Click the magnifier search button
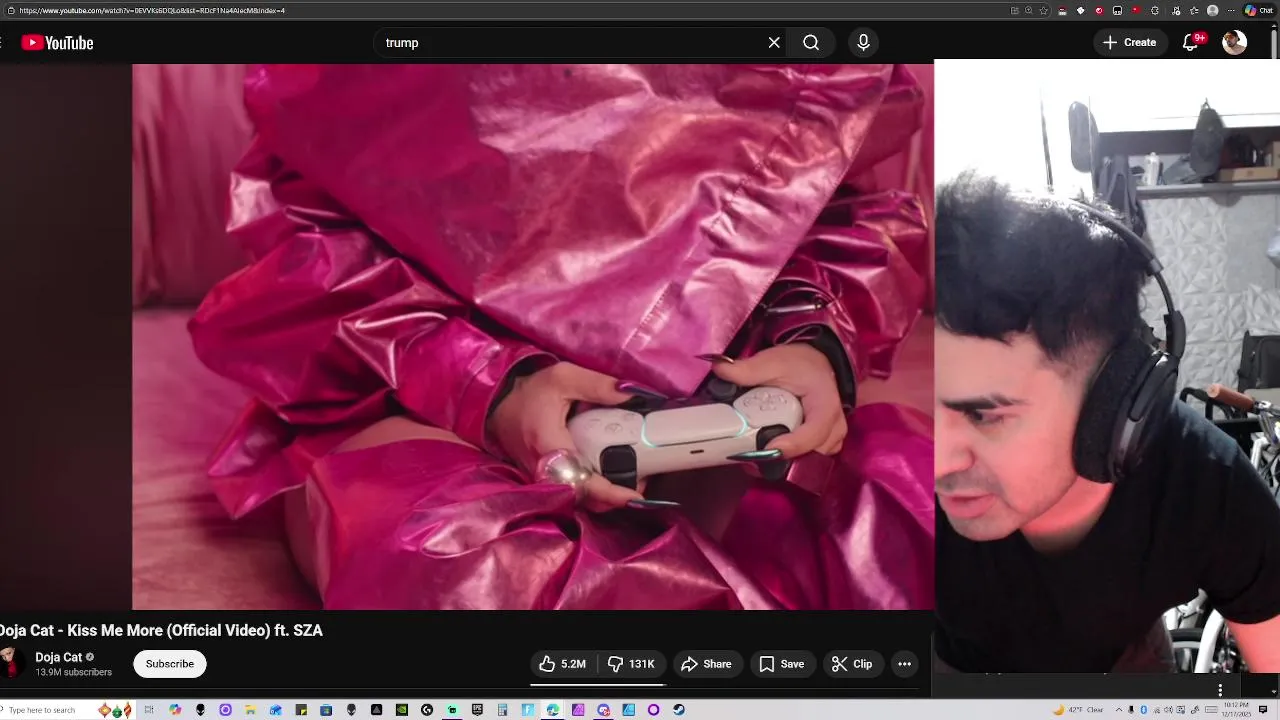This screenshot has width=1280, height=720. point(811,43)
